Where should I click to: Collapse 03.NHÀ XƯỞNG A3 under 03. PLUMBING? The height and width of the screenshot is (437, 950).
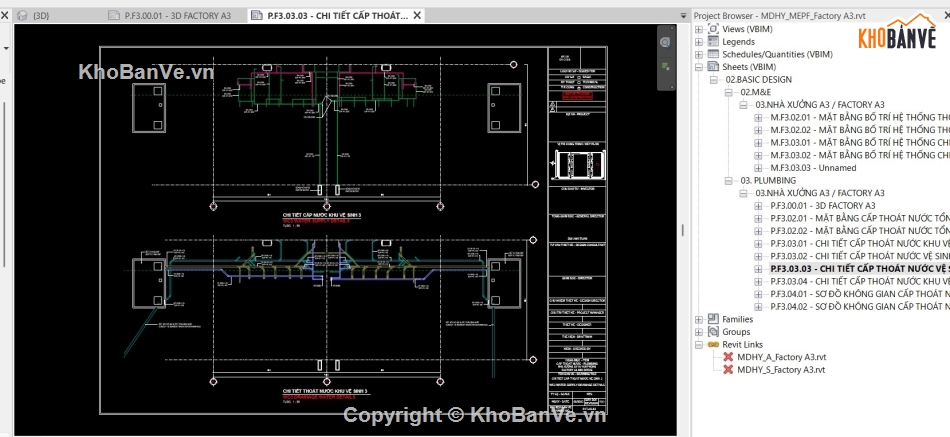pyautogui.click(x=743, y=193)
